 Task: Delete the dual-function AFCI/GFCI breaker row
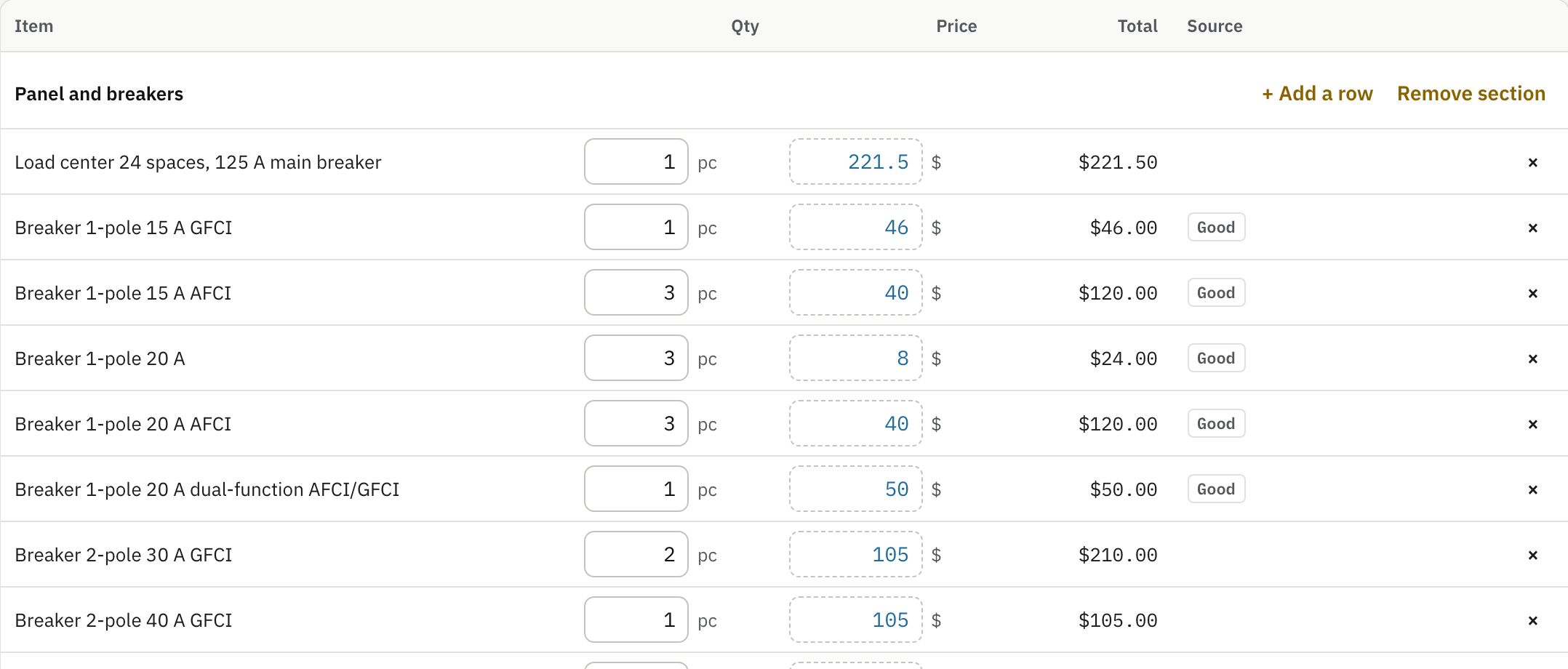tap(1532, 489)
